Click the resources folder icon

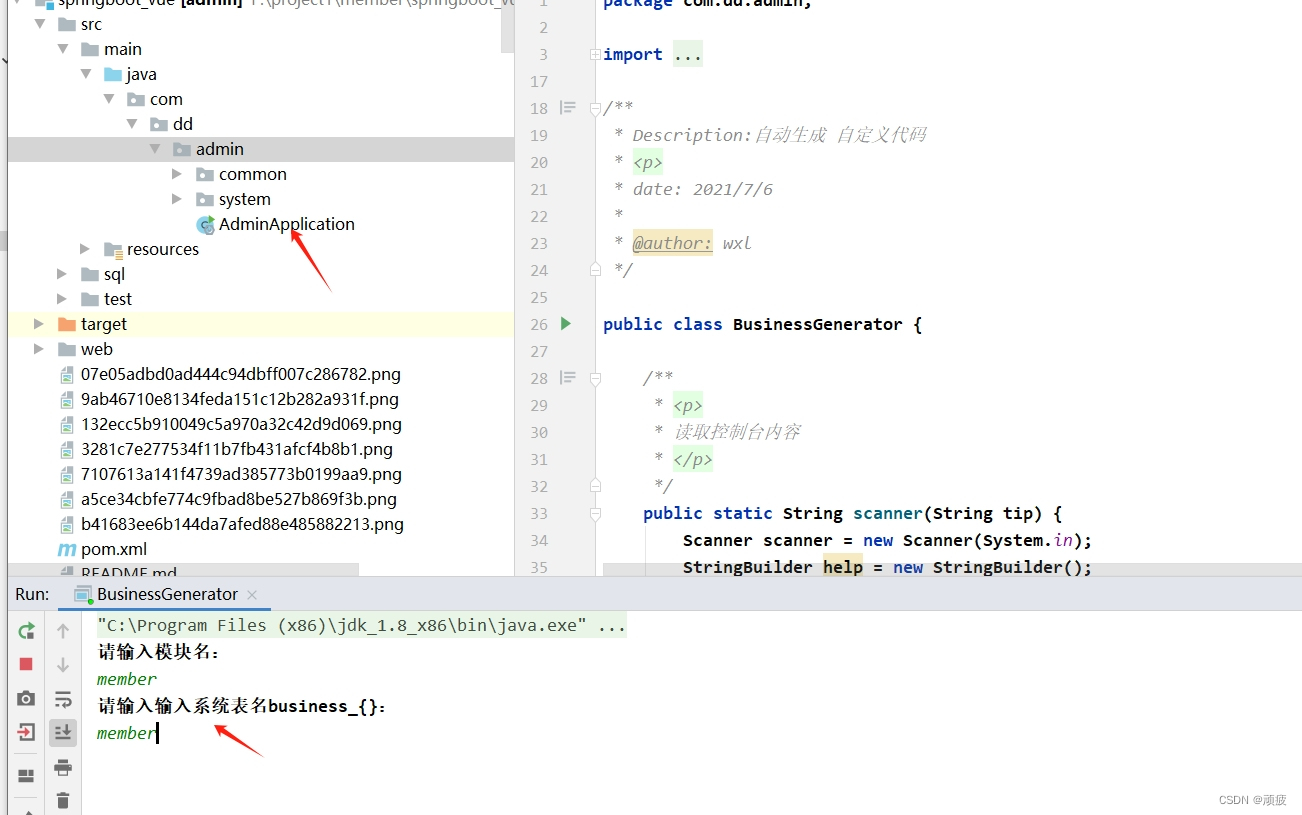(x=113, y=249)
